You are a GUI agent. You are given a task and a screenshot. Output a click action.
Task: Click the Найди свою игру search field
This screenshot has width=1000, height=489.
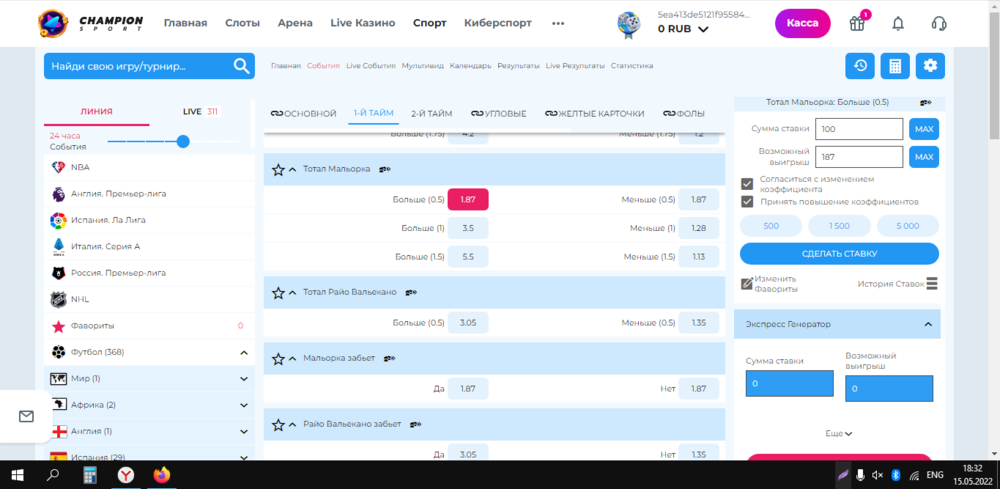click(149, 66)
